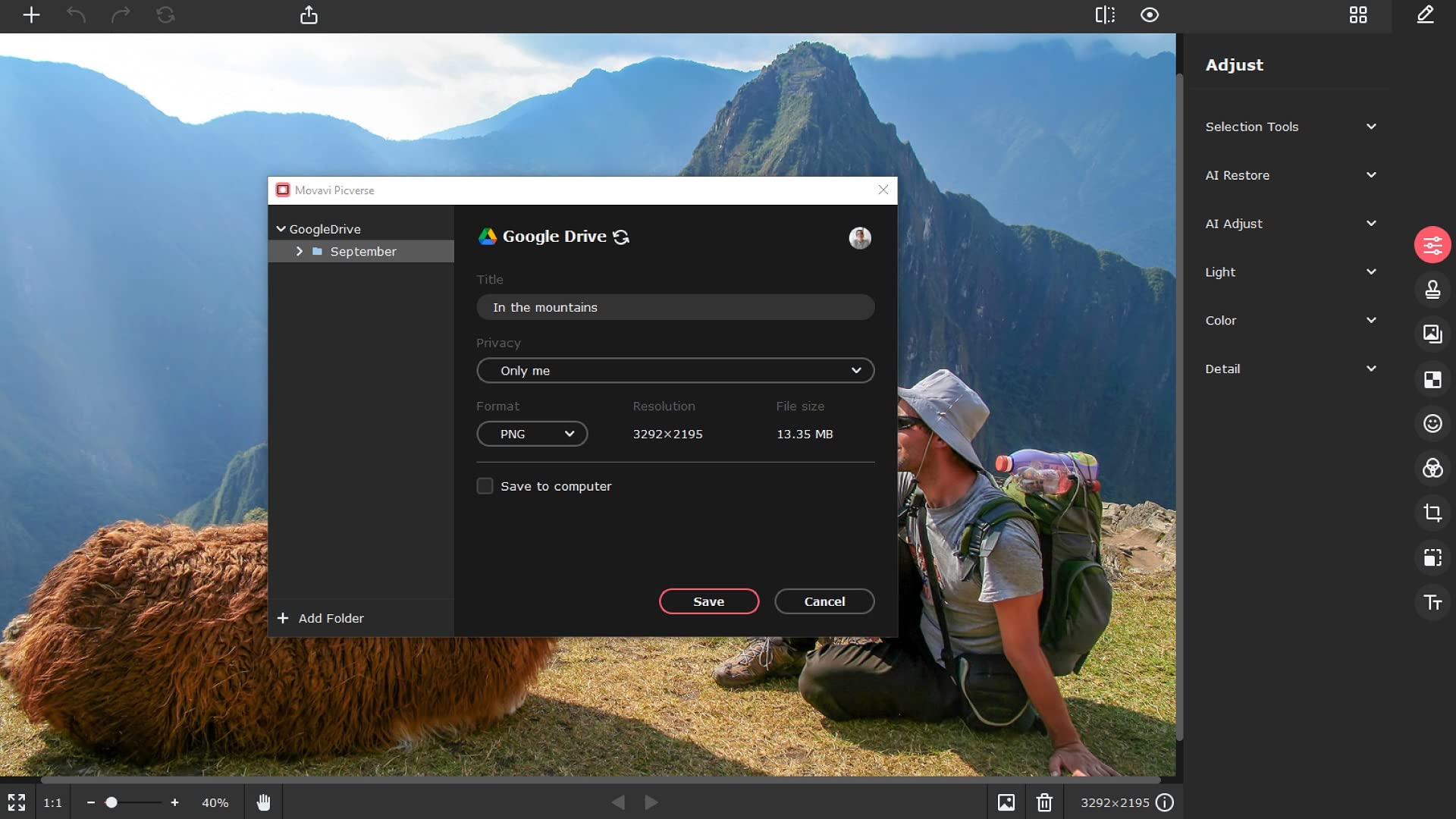Activate the Hand pan tool

pyautogui.click(x=263, y=802)
